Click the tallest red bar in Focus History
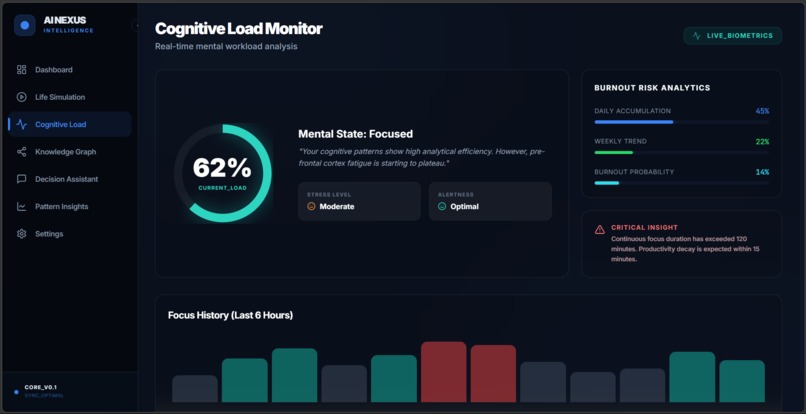The image size is (806, 414). (x=444, y=372)
